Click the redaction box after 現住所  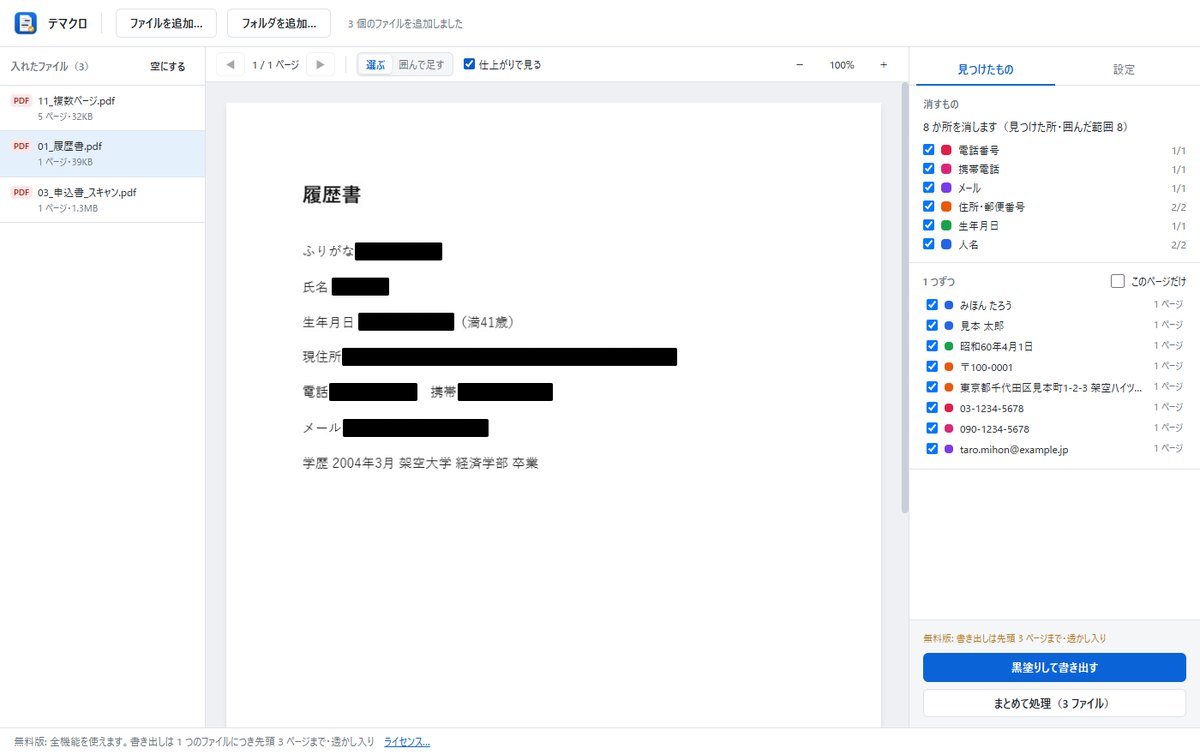click(x=509, y=356)
